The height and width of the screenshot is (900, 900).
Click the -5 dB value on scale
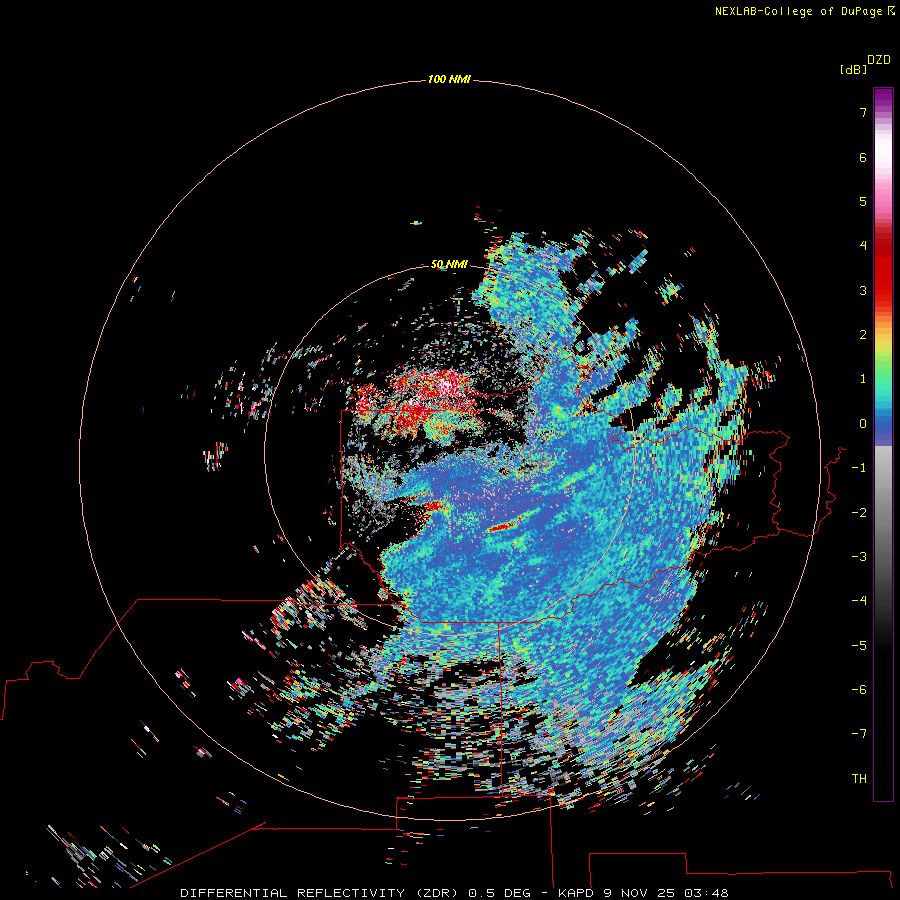[859, 646]
